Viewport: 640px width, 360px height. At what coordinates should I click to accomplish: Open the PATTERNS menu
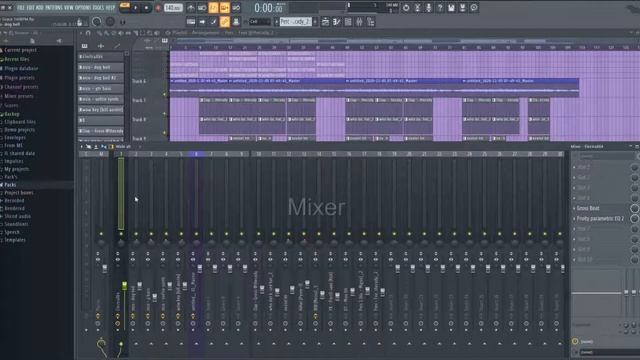53,8
